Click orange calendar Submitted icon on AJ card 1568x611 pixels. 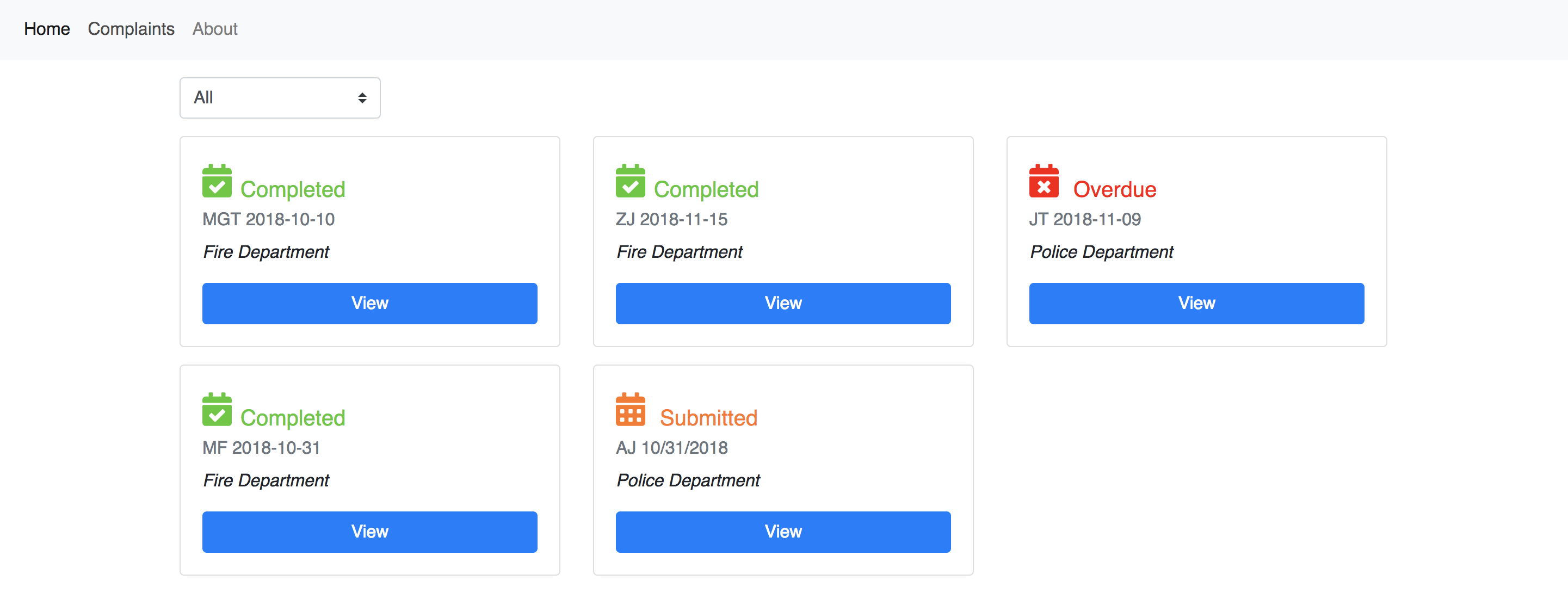[630, 410]
